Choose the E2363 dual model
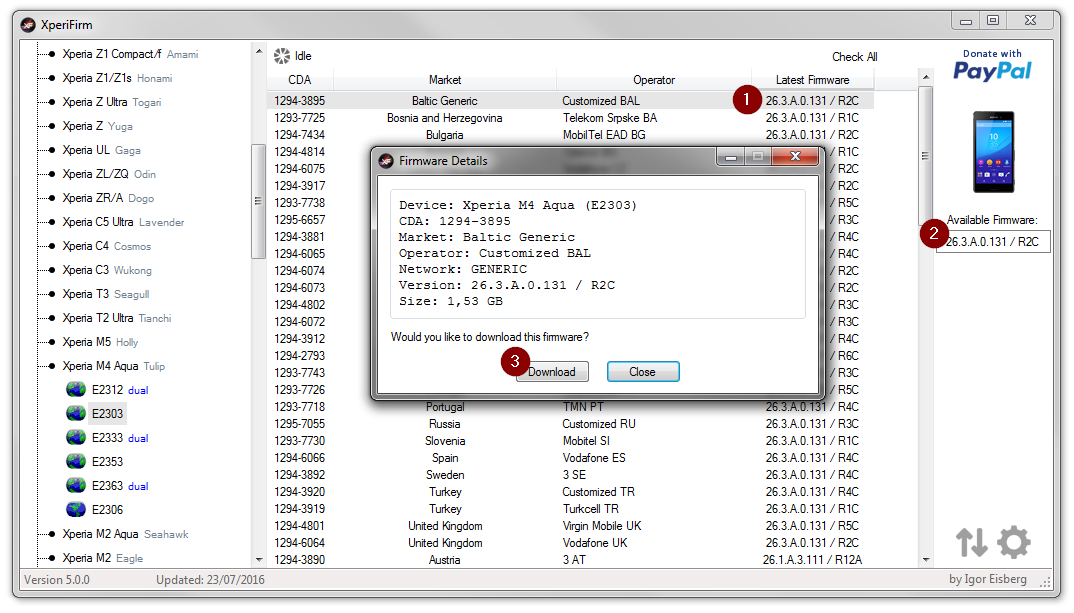Image resolution: width=1074 pixels, height=613 pixels. pos(120,486)
